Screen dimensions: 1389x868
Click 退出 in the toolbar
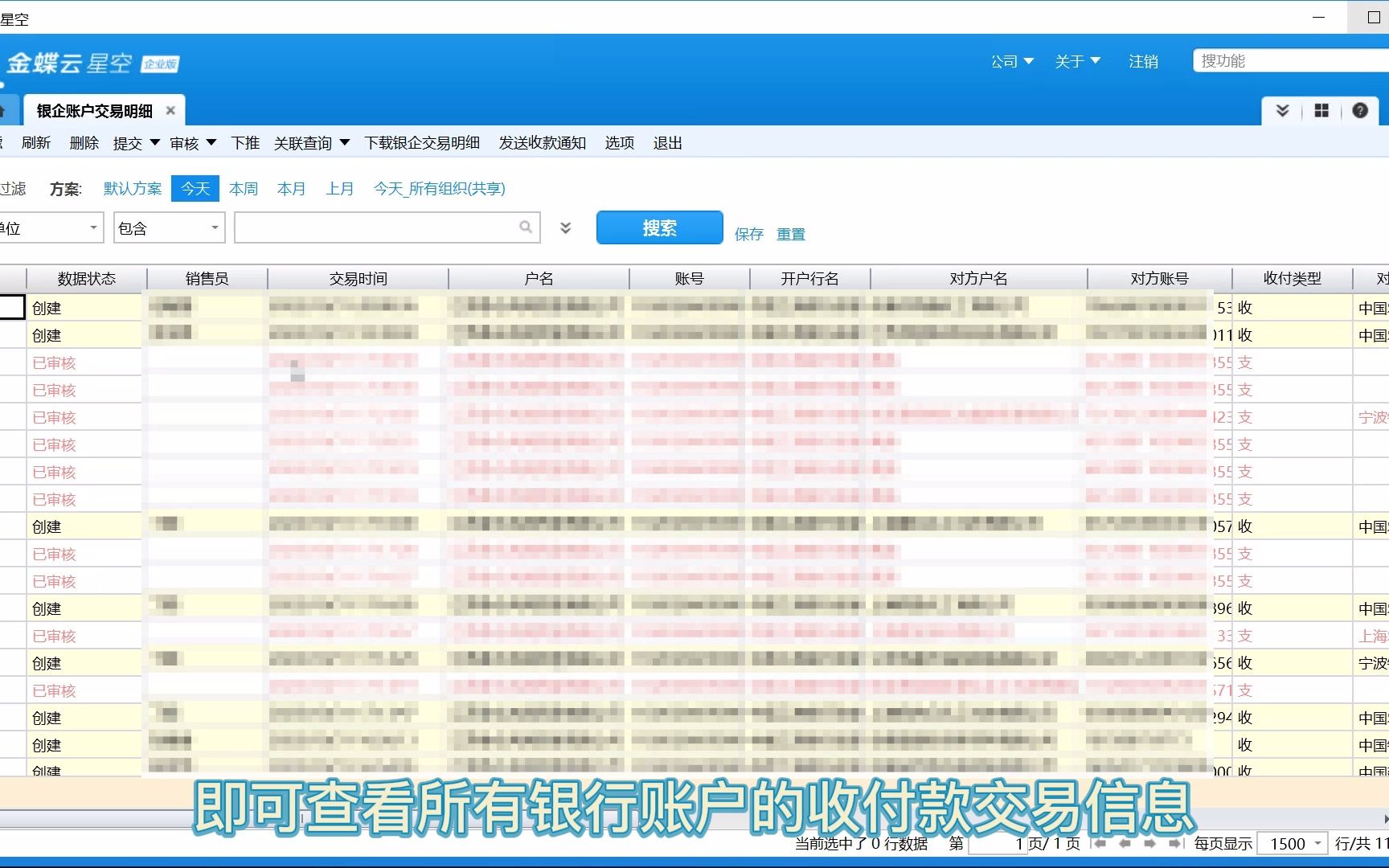(x=668, y=143)
